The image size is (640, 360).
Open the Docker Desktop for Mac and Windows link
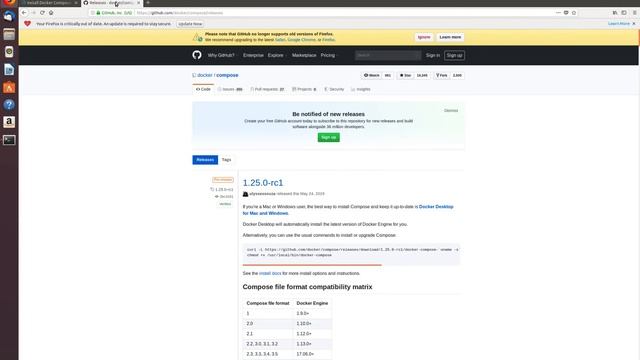pyautogui.click(x=348, y=210)
